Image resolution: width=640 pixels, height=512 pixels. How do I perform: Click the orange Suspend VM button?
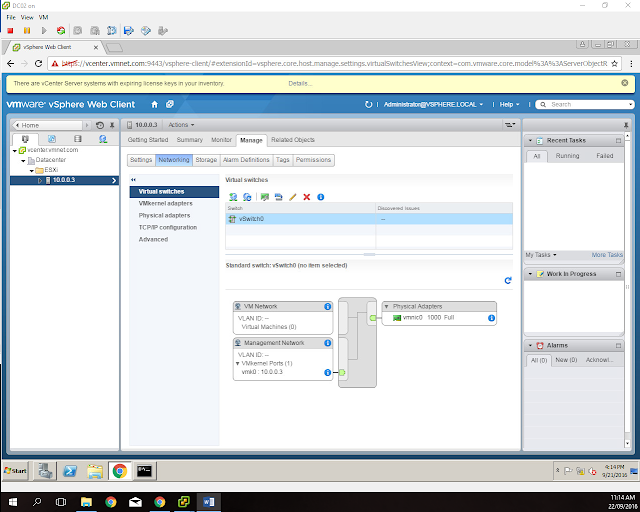[27, 31]
